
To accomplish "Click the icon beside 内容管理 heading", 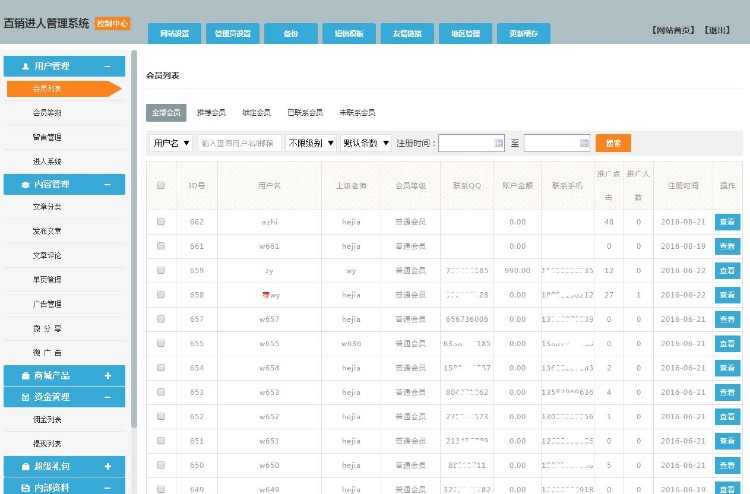I will (x=25, y=185).
